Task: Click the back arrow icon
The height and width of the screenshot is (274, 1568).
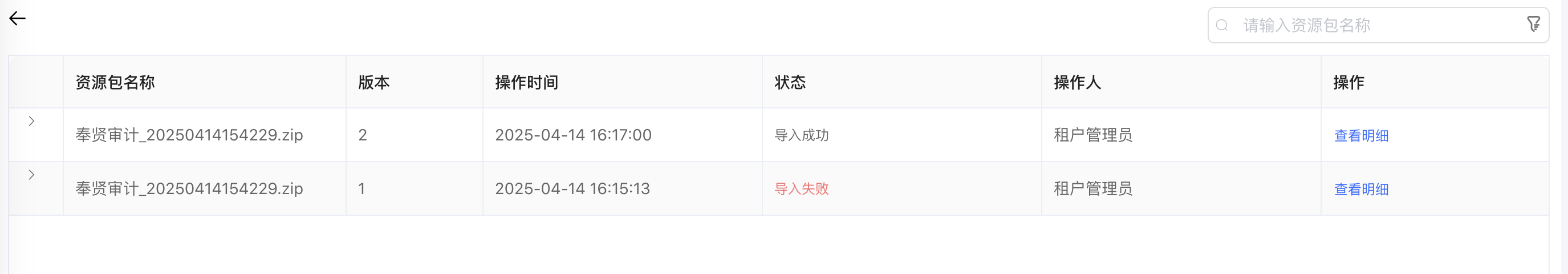Action: (17, 19)
